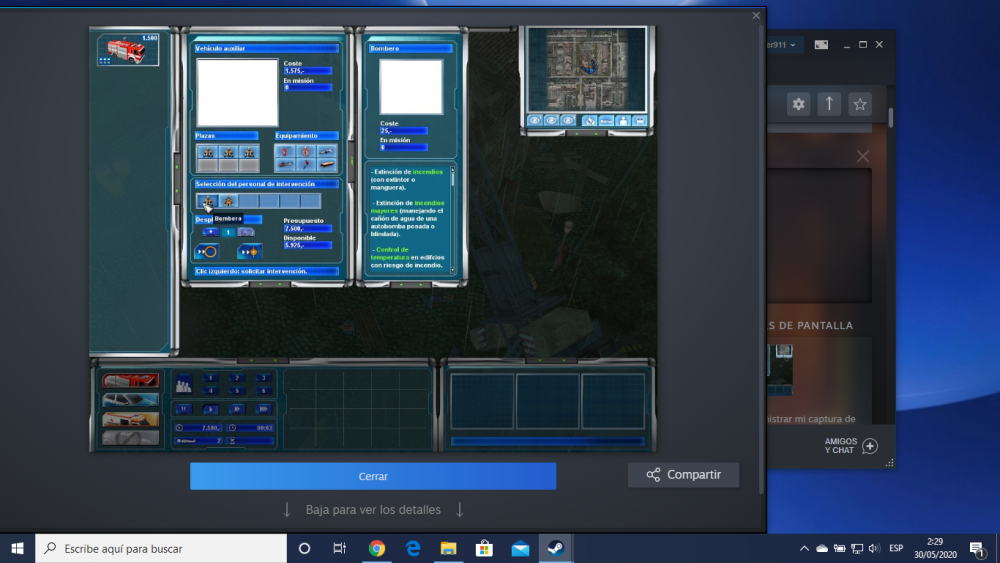Click the fast forward speed button
This screenshot has width=1000, height=563.
237,409
